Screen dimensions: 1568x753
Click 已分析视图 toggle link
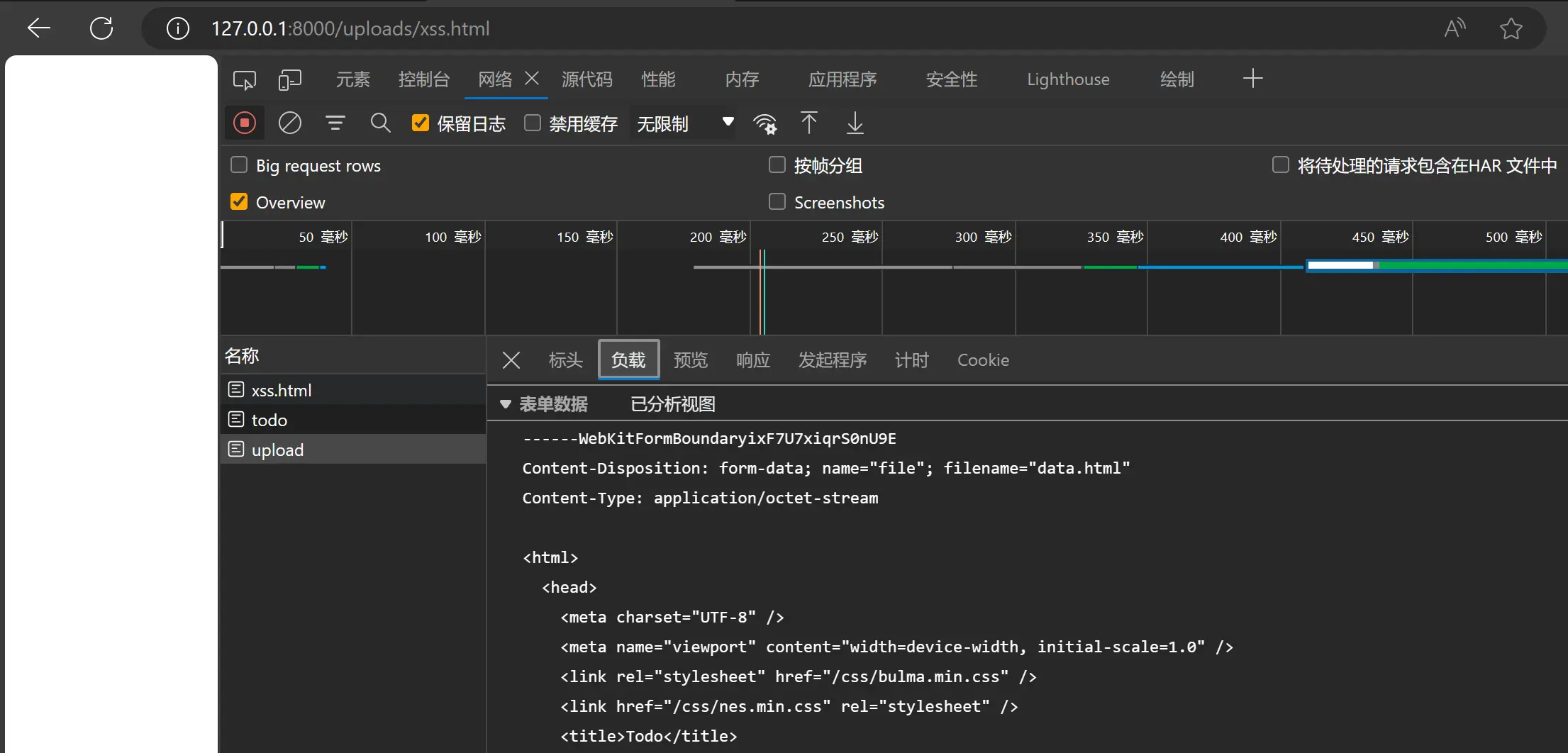click(x=672, y=404)
